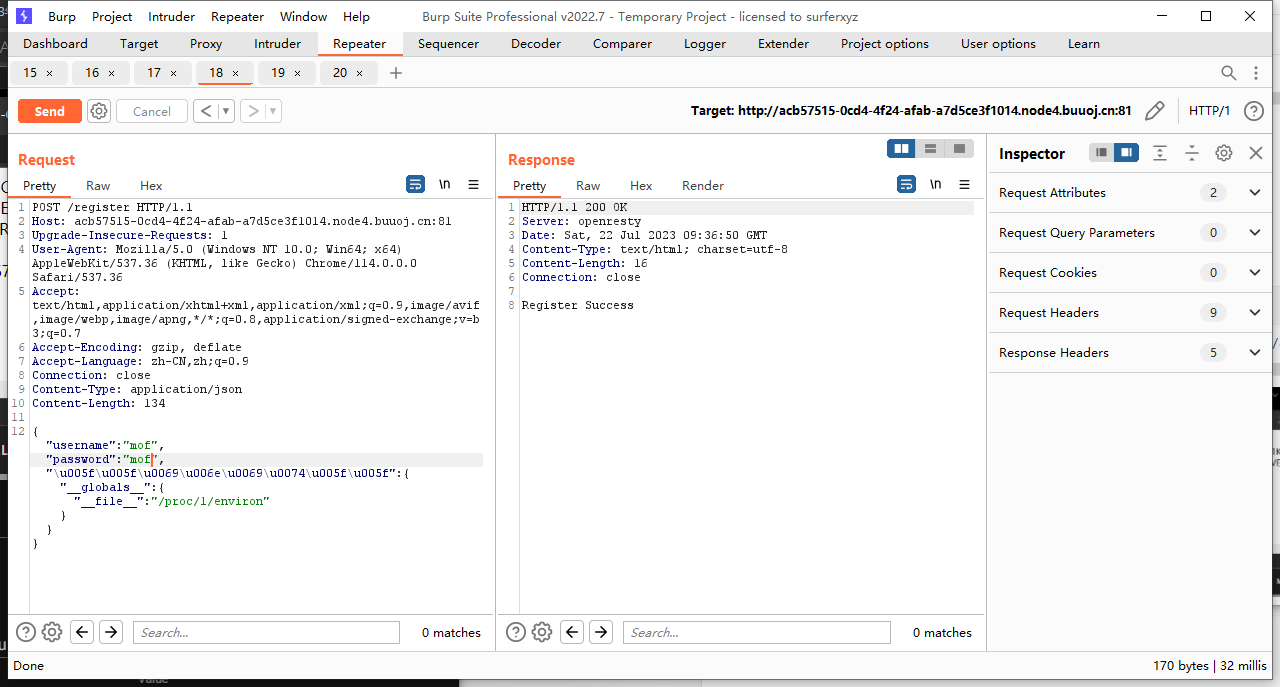
Task: Open the Intruder menu
Action: pyautogui.click(x=172, y=16)
